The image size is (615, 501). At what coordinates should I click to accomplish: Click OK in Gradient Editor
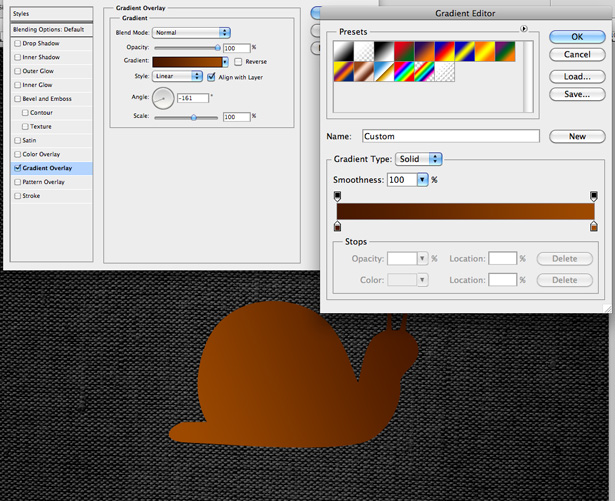577,37
